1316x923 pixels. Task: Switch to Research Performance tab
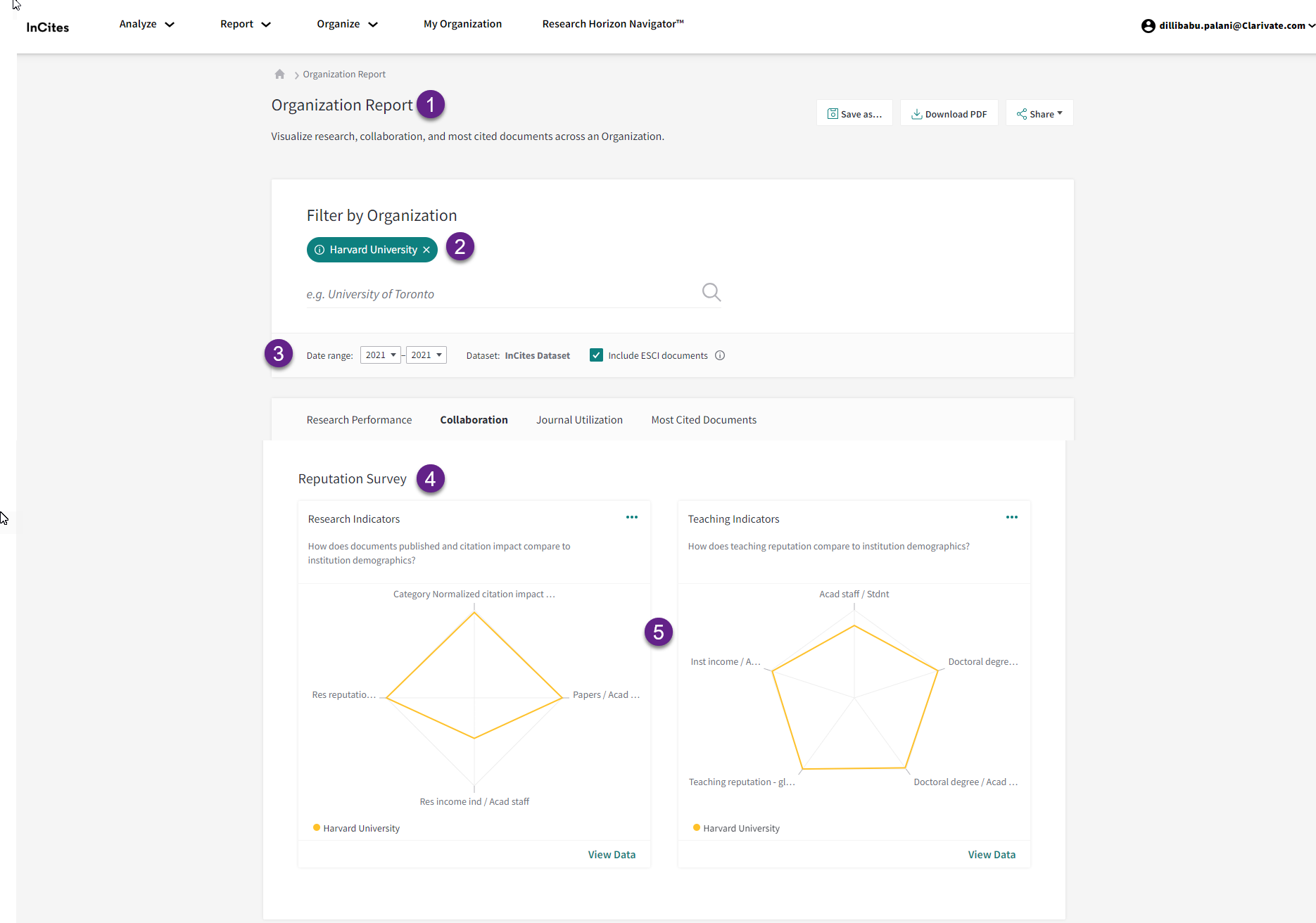click(359, 420)
